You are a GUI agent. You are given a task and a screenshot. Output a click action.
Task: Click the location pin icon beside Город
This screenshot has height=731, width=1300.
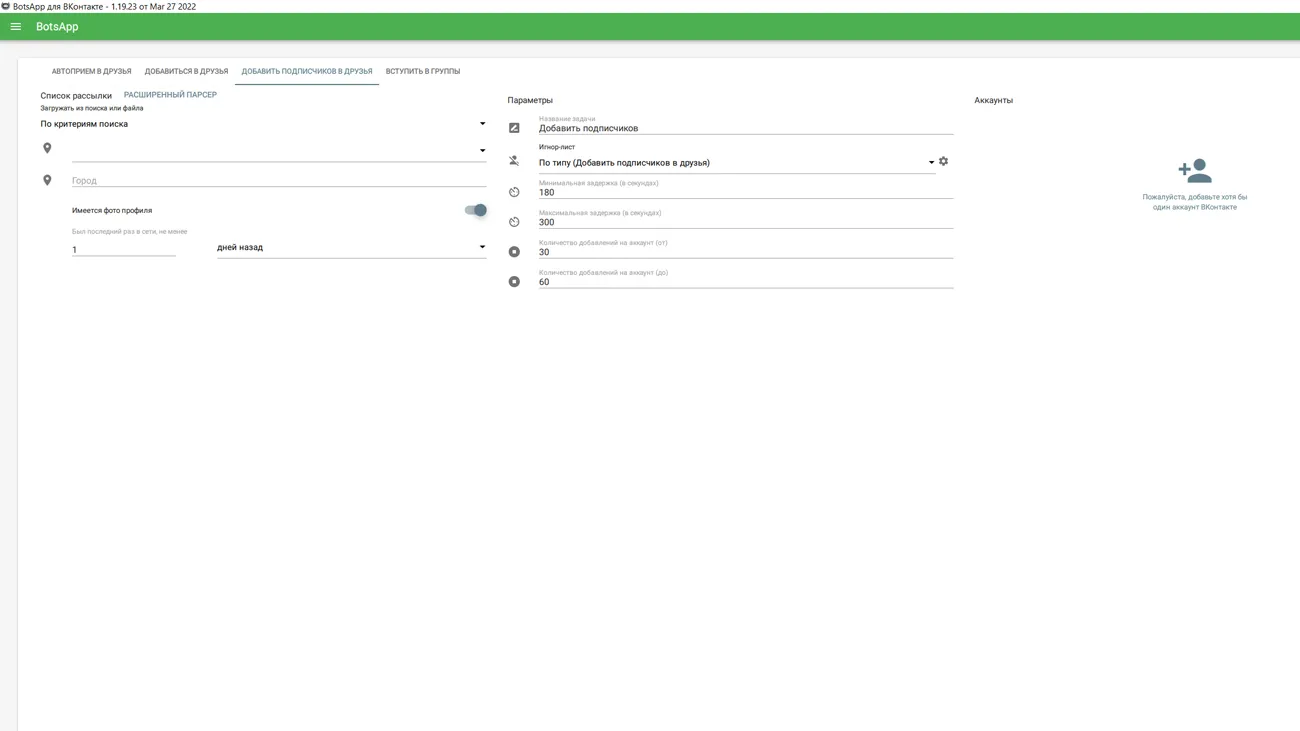point(47,181)
